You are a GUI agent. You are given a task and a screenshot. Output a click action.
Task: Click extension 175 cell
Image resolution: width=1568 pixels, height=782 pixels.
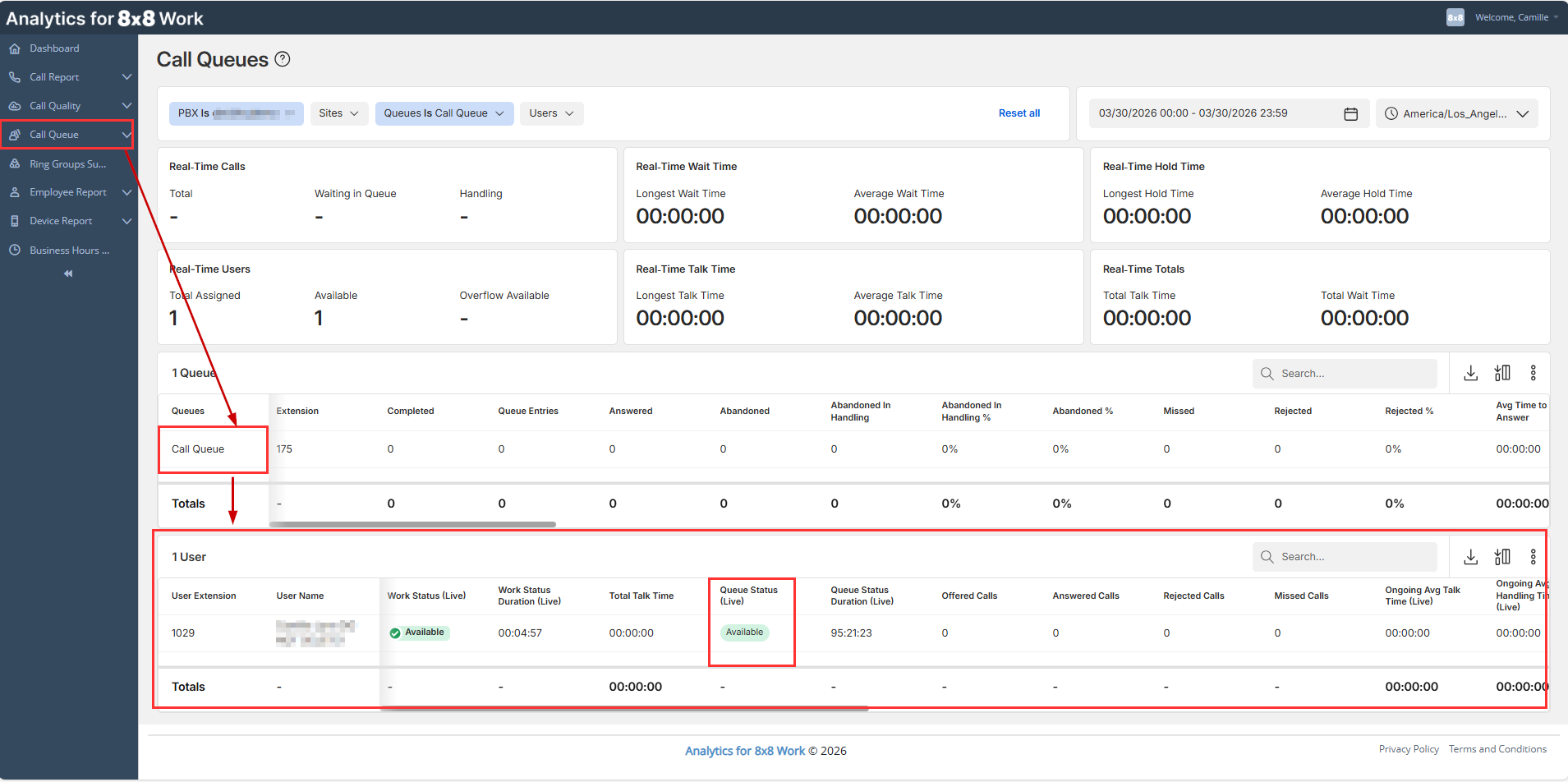coord(284,449)
